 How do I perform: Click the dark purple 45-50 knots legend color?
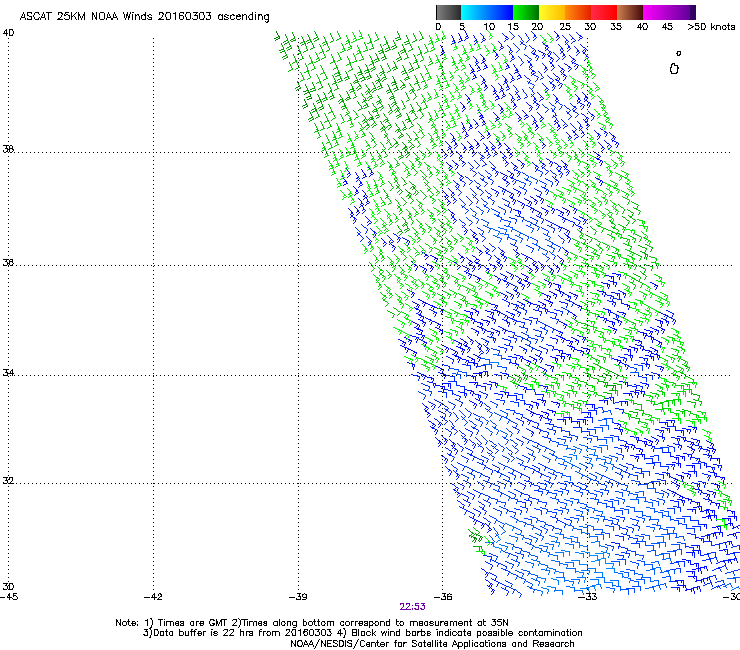pos(682,12)
